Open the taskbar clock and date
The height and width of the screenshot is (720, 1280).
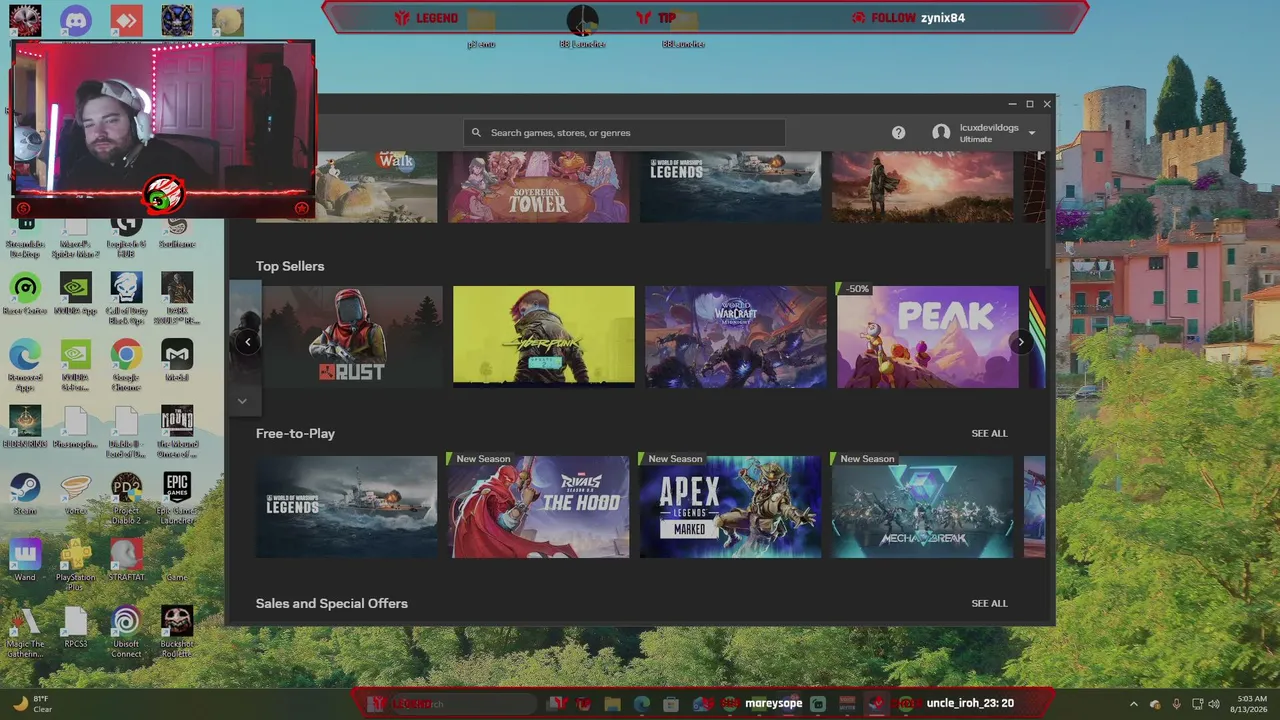pyautogui.click(x=1251, y=704)
